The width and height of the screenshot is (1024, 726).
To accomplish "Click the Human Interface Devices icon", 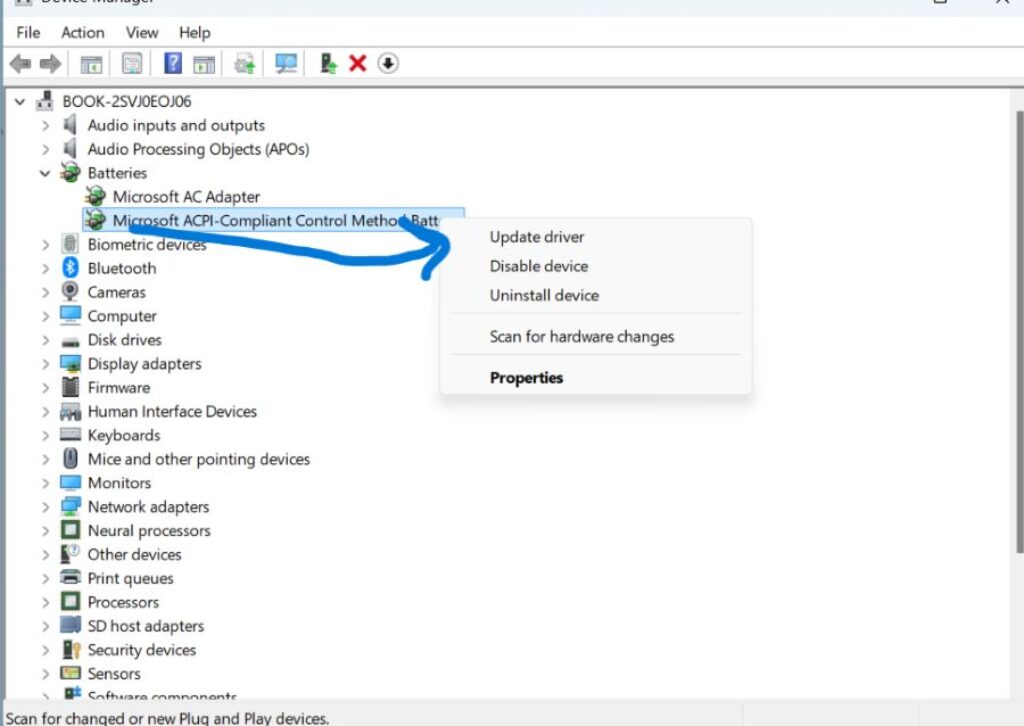I will tap(70, 411).
